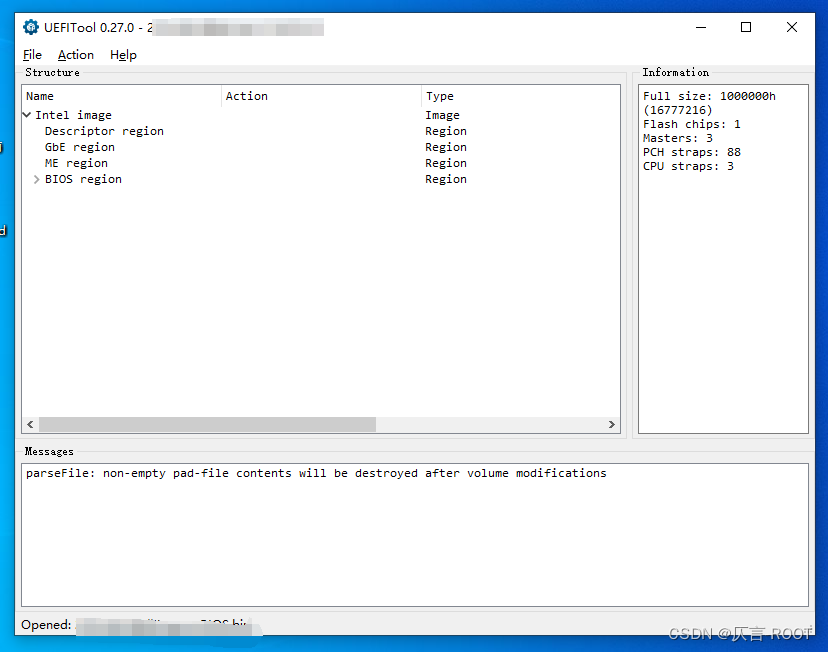Click the Region type cell of ME region
Screen dimensions: 828x652
click(x=446, y=163)
